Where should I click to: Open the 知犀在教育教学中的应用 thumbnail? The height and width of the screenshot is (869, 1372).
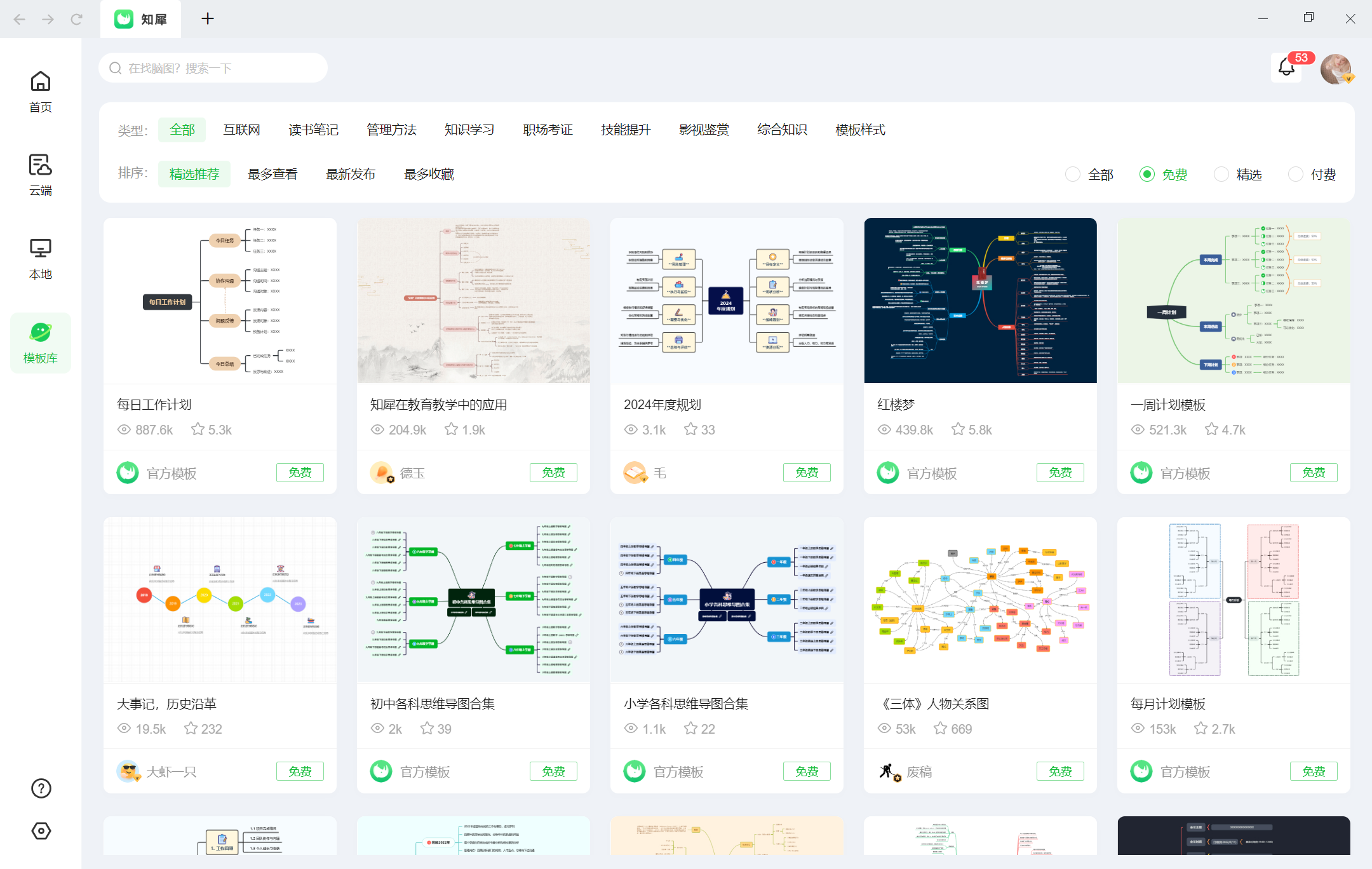click(x=473, y=300)
